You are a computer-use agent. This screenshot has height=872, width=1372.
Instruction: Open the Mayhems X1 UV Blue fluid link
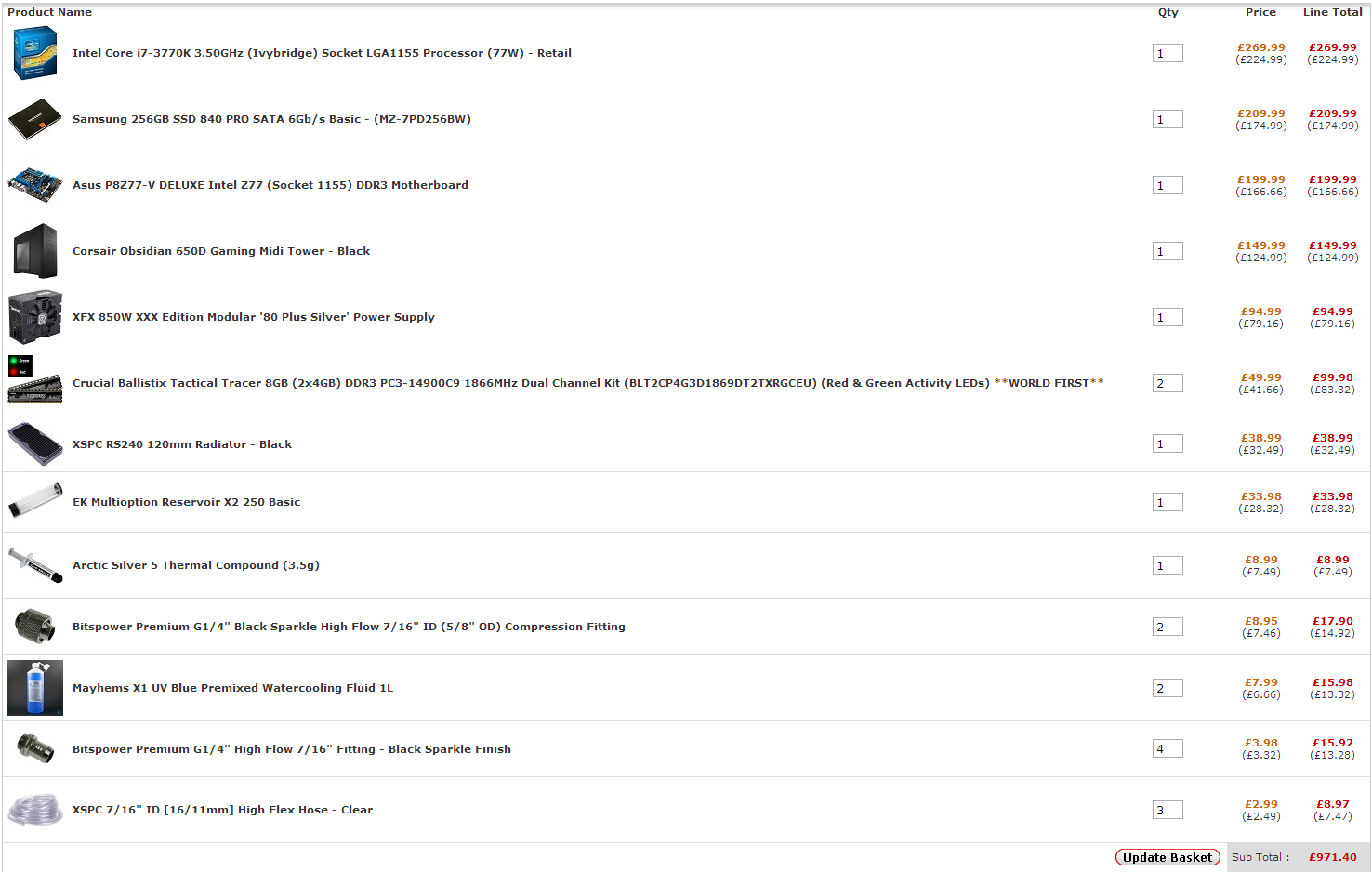(232, 688)
